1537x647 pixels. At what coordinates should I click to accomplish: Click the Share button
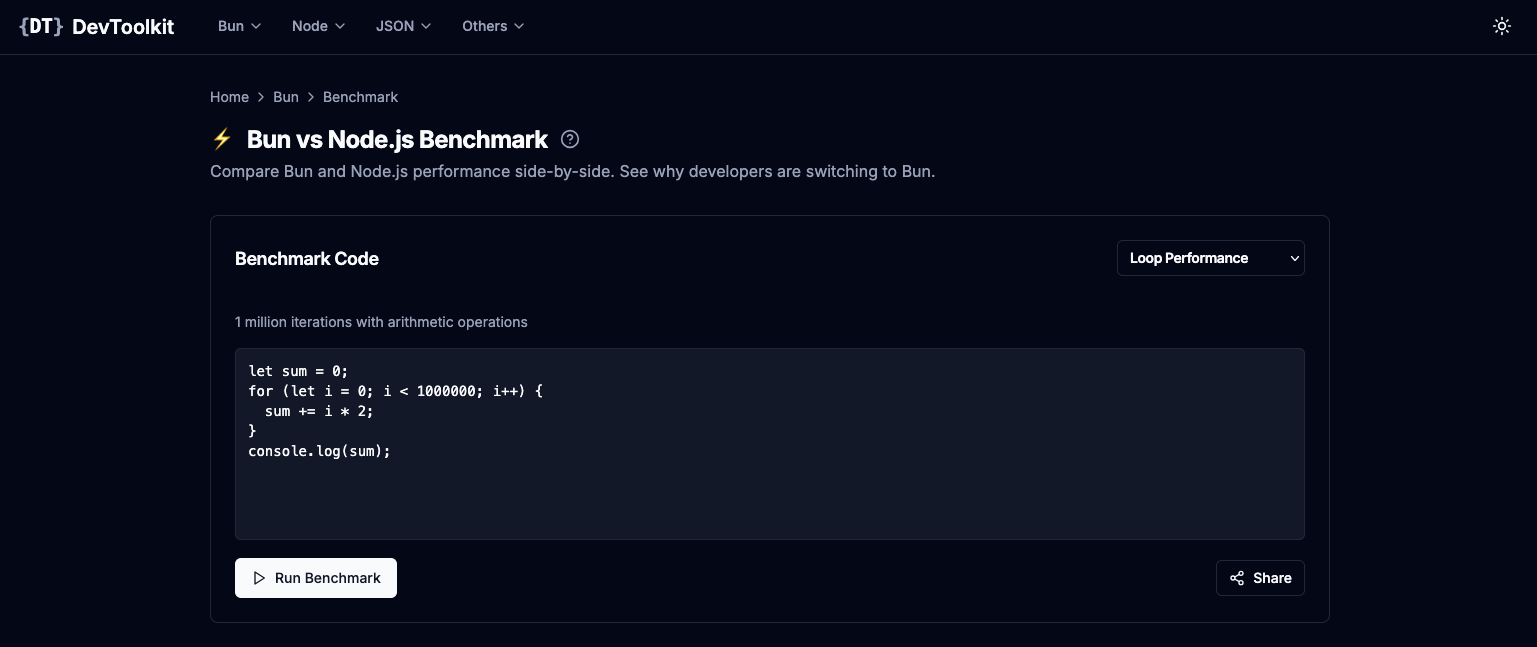click(x=1260, y=578)
